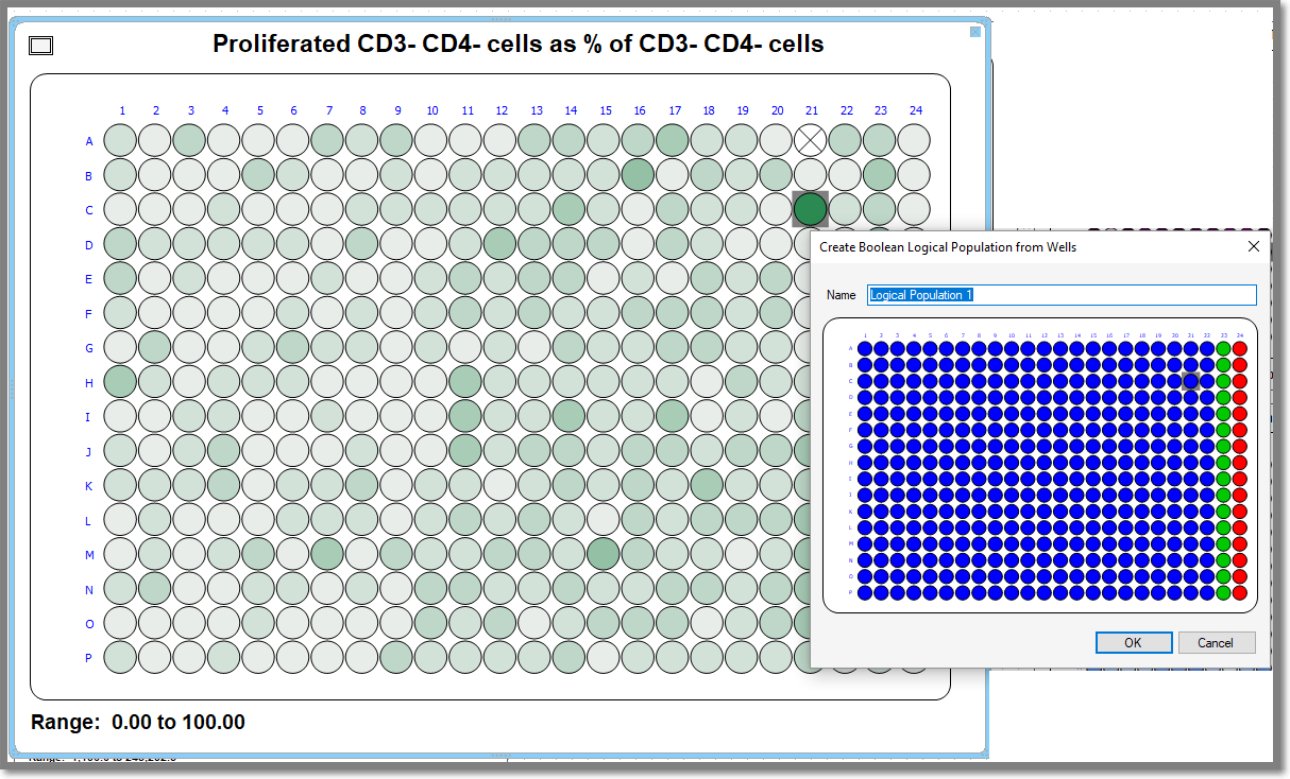
Task: Select well H1 on the heatmap plate
Action: (x=121, y=383)
